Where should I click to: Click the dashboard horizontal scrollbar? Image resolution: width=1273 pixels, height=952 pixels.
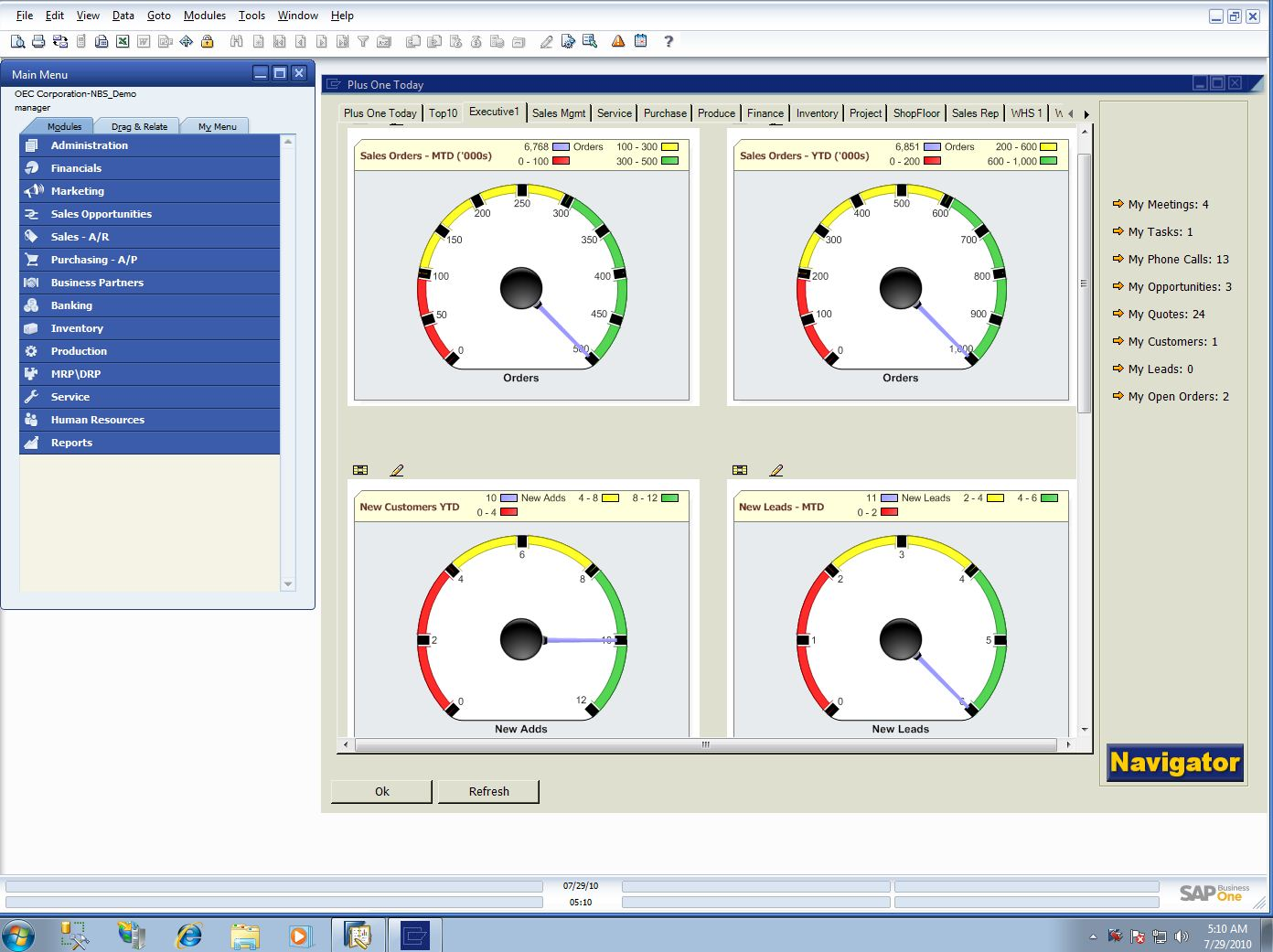704,744
